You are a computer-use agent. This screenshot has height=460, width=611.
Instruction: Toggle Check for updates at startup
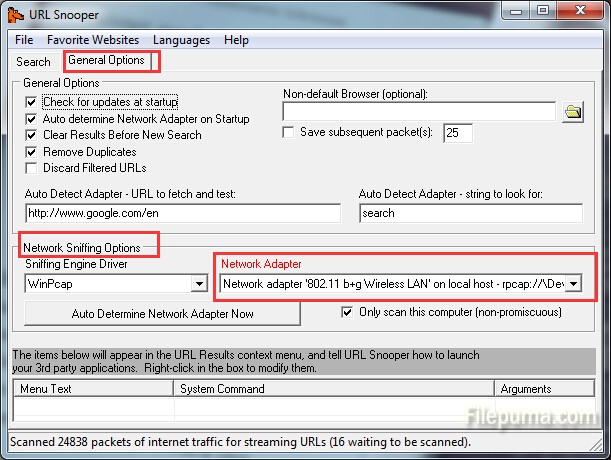[30, 102]
